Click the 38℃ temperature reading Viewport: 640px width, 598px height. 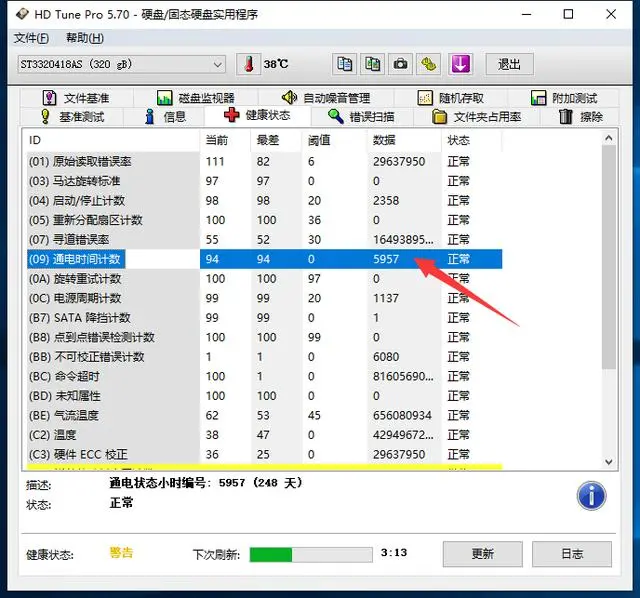coord(276,64)
